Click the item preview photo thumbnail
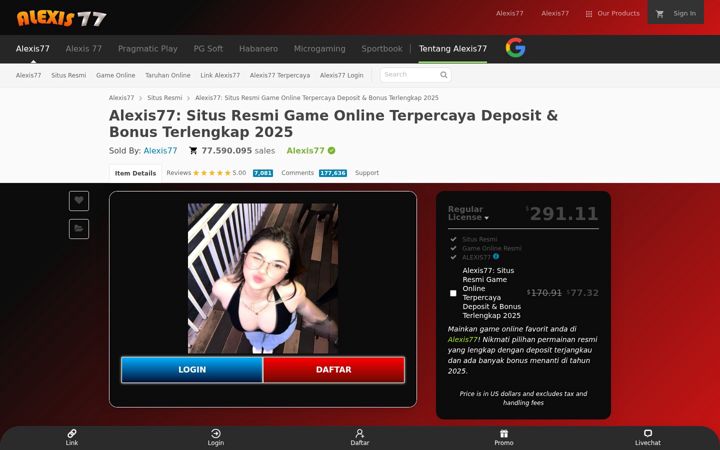Image resolution: width=720 pixels, height=450 pixels. point(263,278)
